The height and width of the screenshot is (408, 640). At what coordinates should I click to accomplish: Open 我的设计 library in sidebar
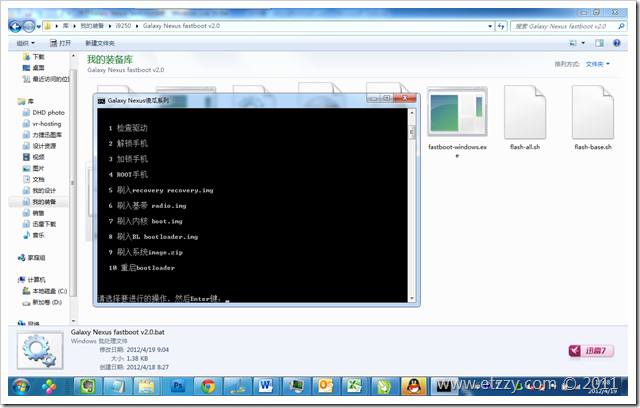coord(39,190)
